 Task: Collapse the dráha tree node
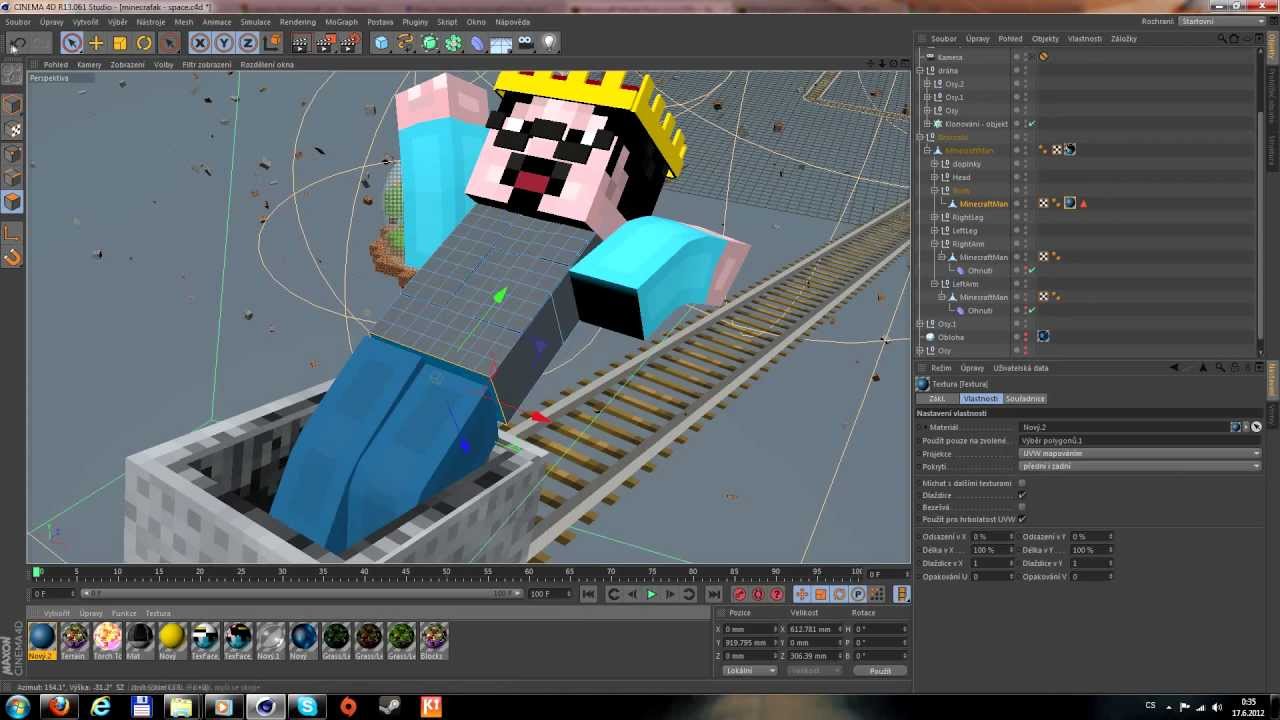coord(921,71)
